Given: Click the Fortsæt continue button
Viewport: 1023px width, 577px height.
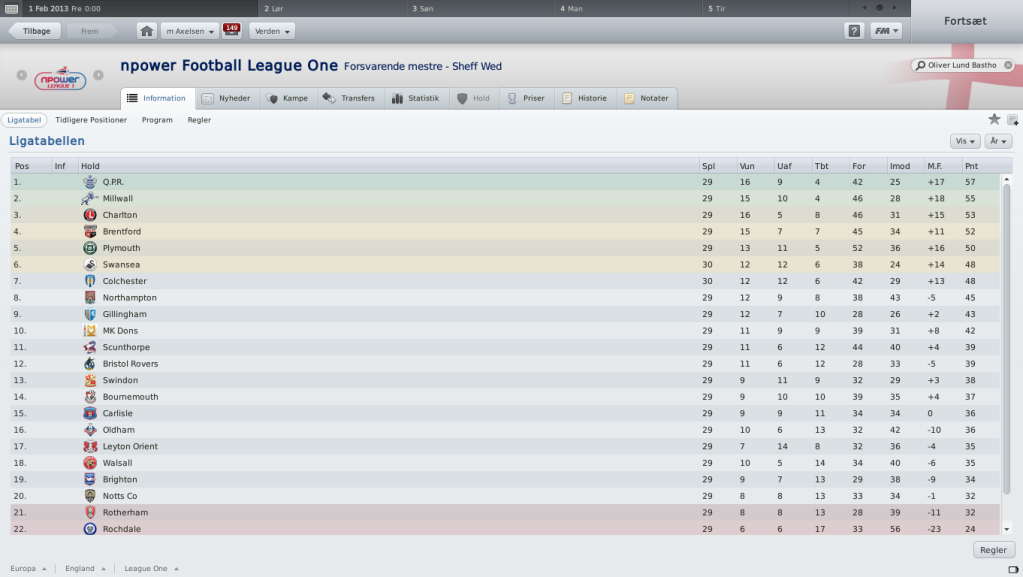Looking at the screenshot, I should pos(966,21).
